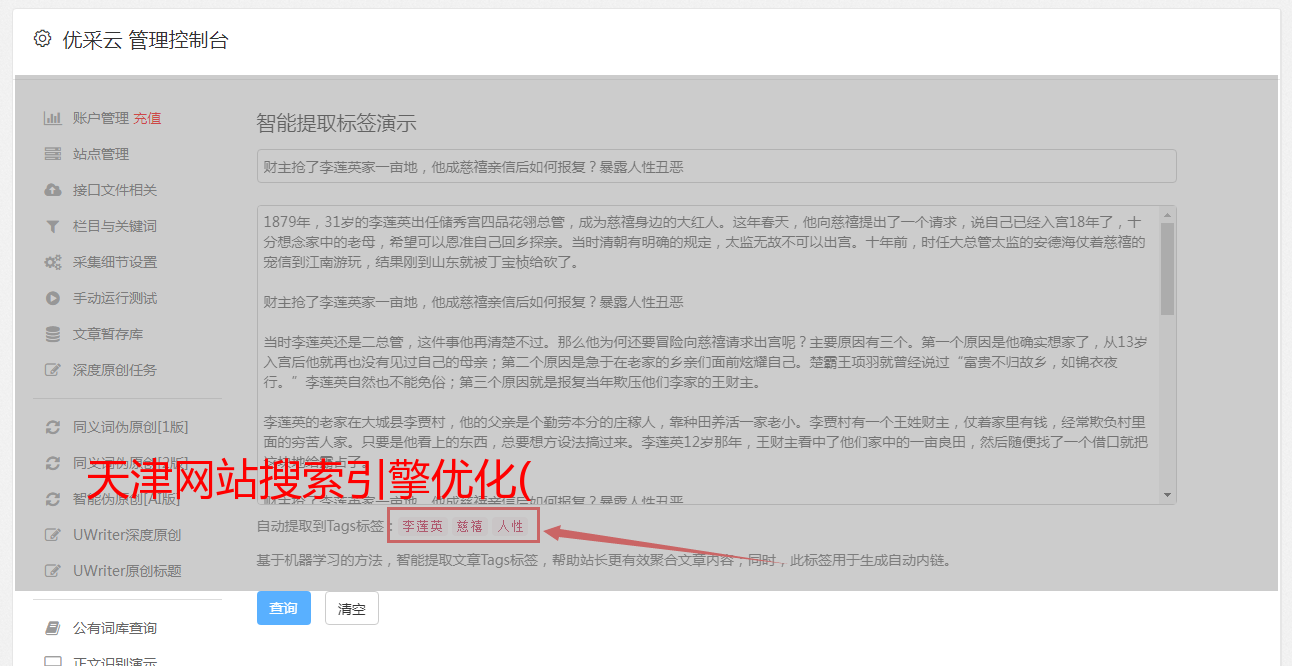Open 站点管理 menu item
The height and width of the screenshot is (666, 1292).
click(101, 154)
